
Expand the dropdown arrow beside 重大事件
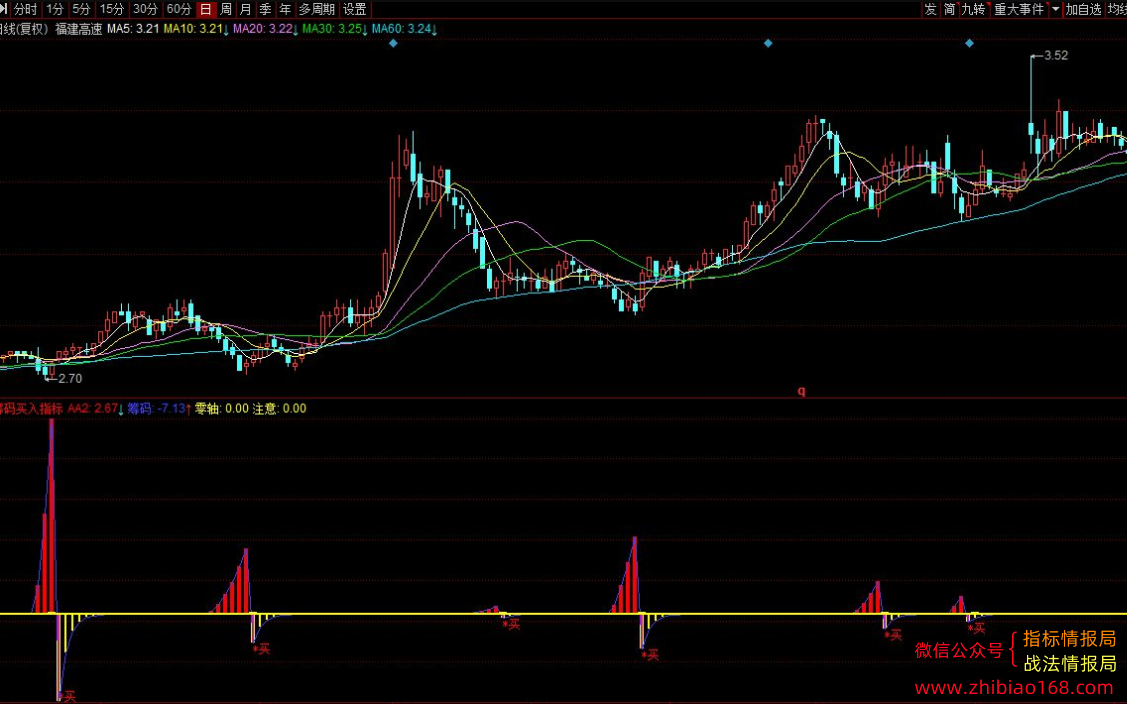[x=1055, y=9]
